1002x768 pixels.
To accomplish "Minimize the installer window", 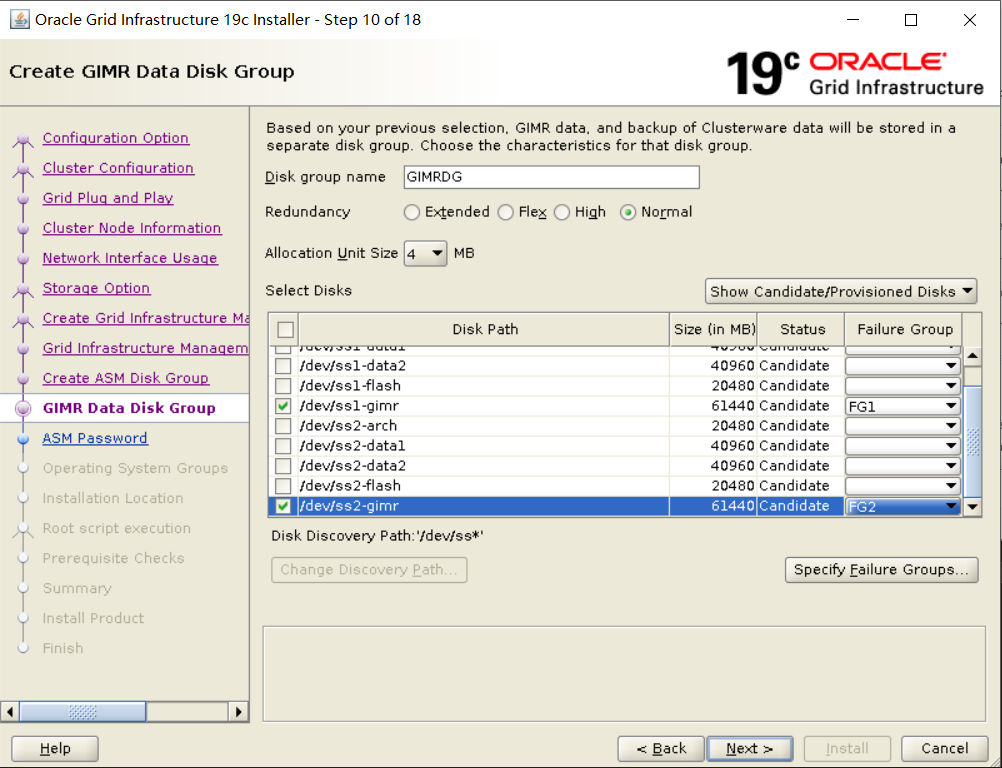I will pyautogui.click(x=852, y=20).
